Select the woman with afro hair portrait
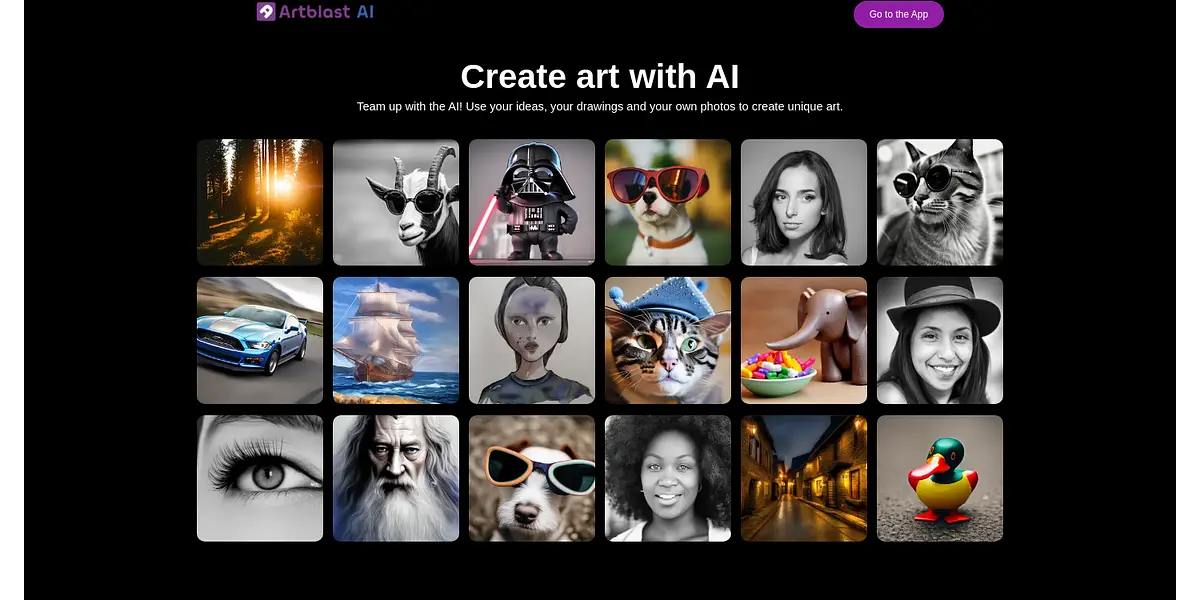Viewport: 1200px width, 600px height. [x=668, y=478]
